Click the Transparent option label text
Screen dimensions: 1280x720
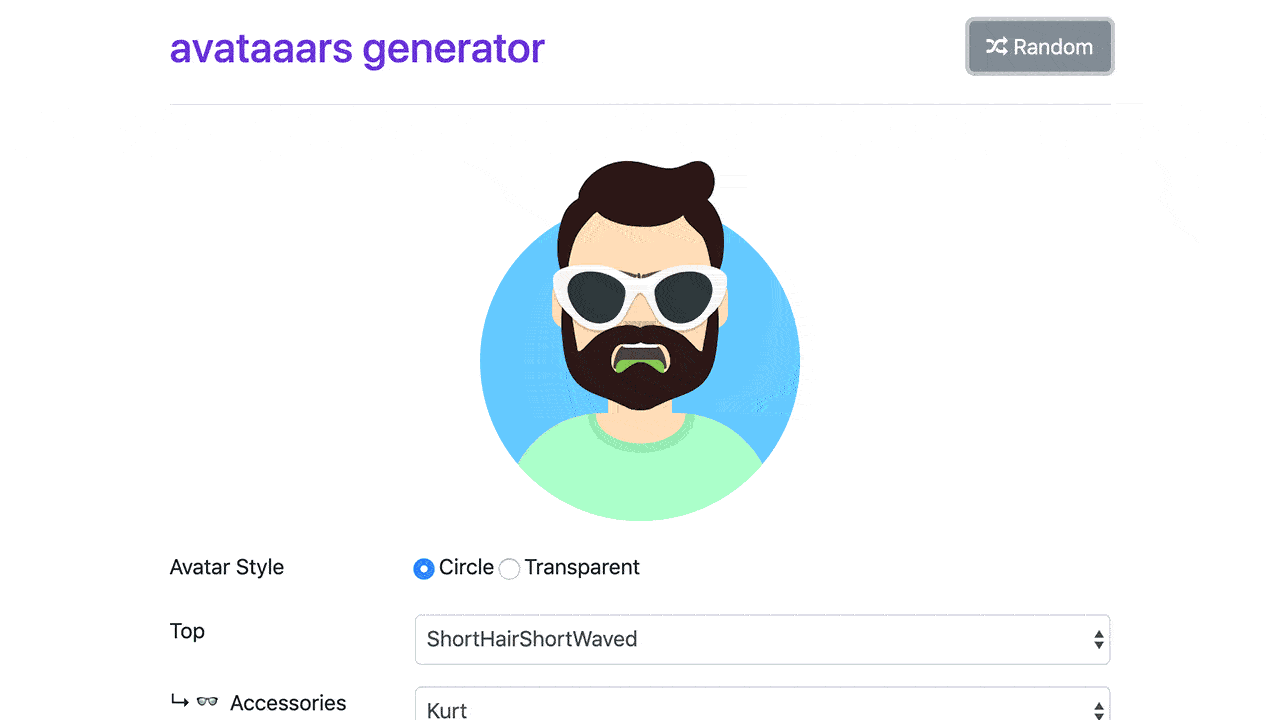coord(582,567)
